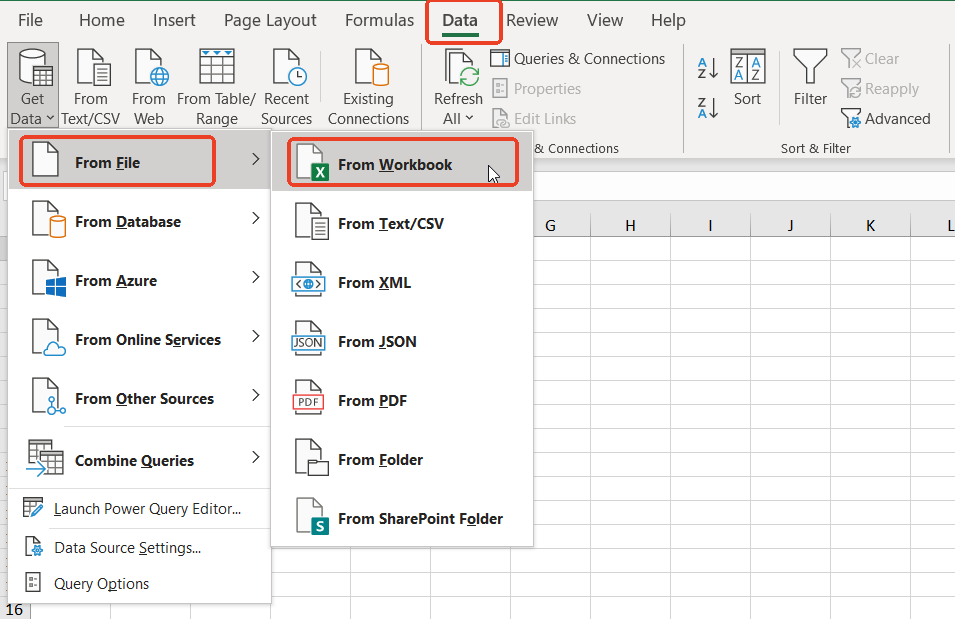Open Advanced filter options
The image size is (955, 619).
886,118
